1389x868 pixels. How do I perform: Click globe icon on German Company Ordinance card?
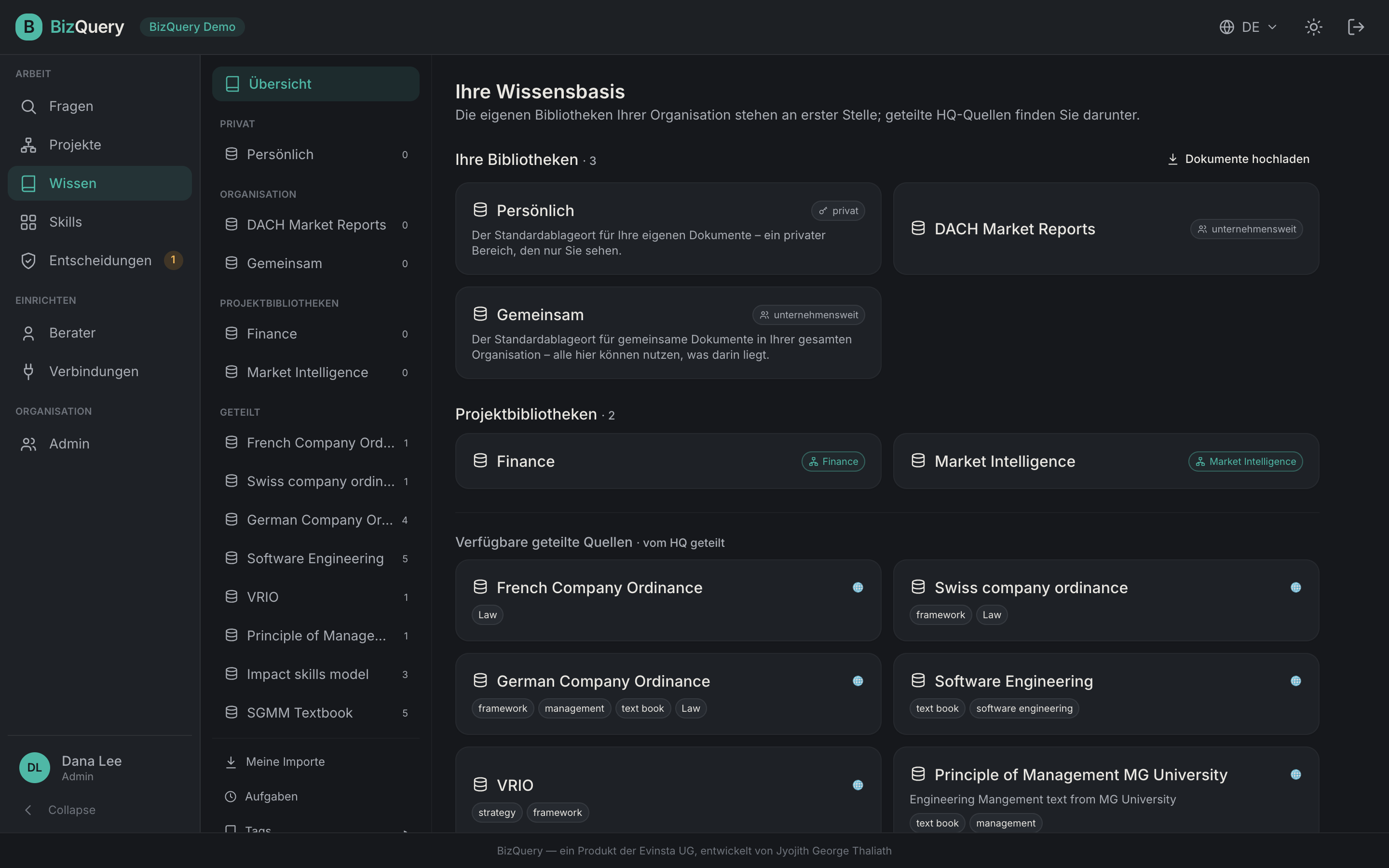point(858,681)
